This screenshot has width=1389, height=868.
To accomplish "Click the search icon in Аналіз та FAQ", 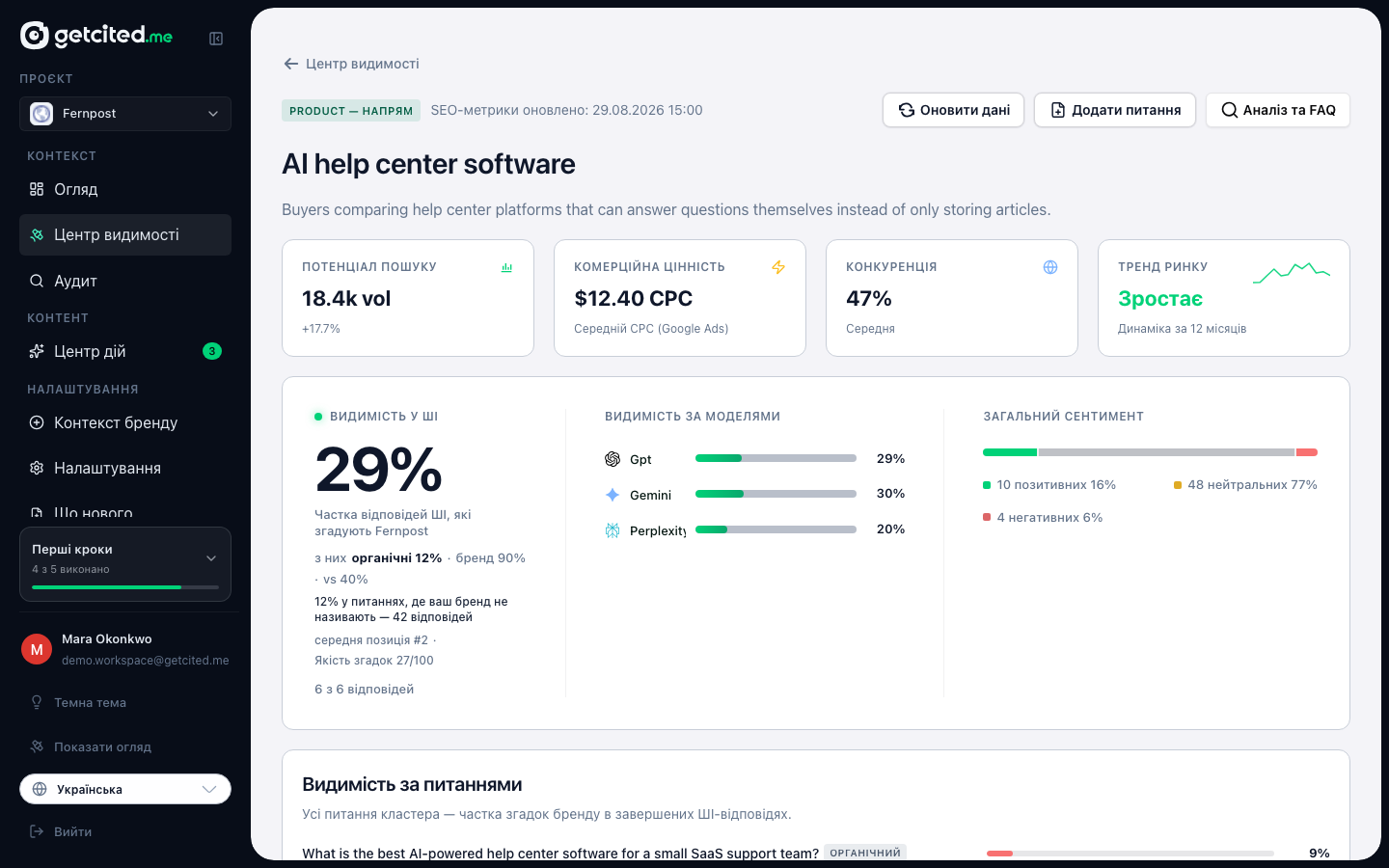I will [x=1230, y=110].
